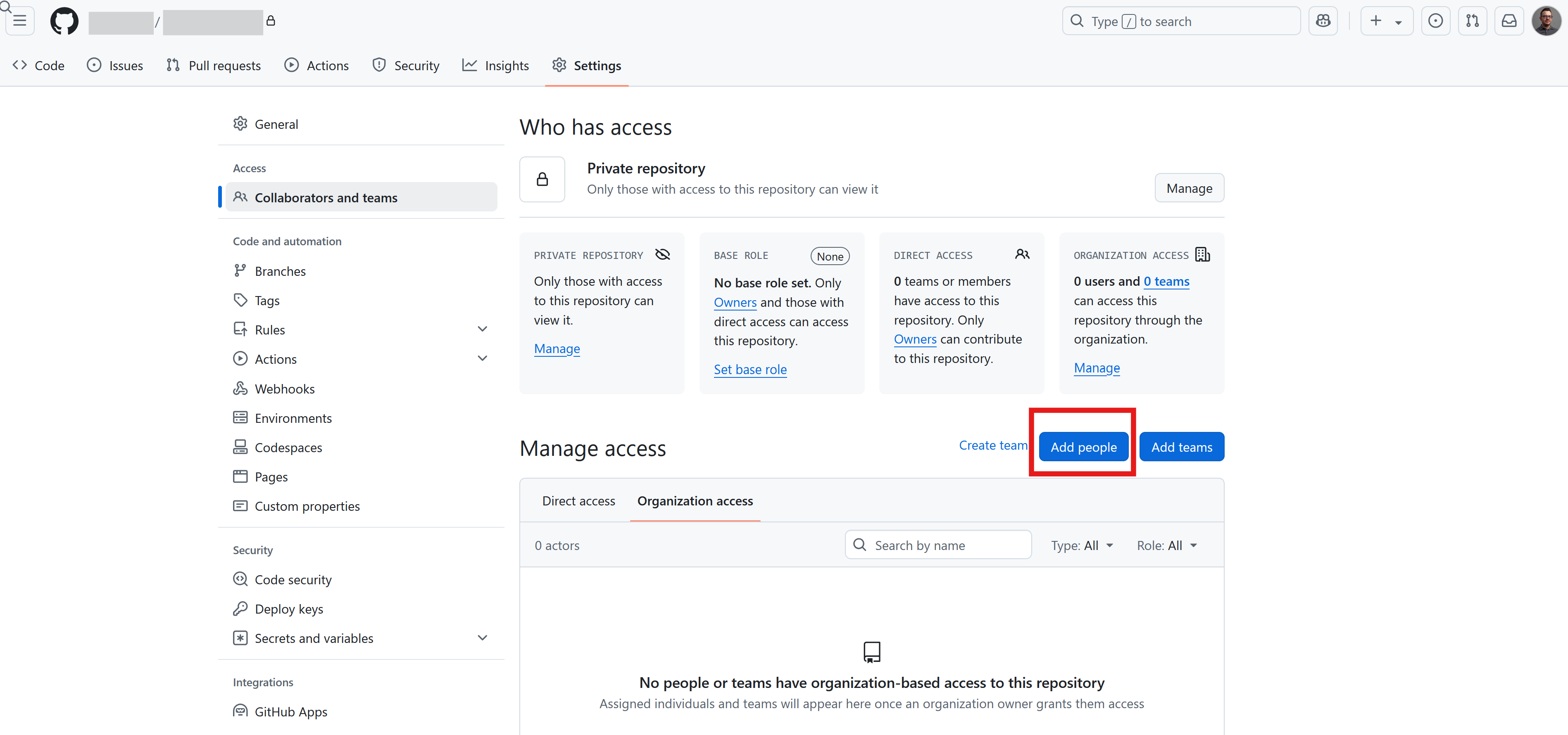Expand the Rules chevron
Image resolution: width=1568 pixels, height=735 pixels.
pyautogui.click(x=483, y=329)
